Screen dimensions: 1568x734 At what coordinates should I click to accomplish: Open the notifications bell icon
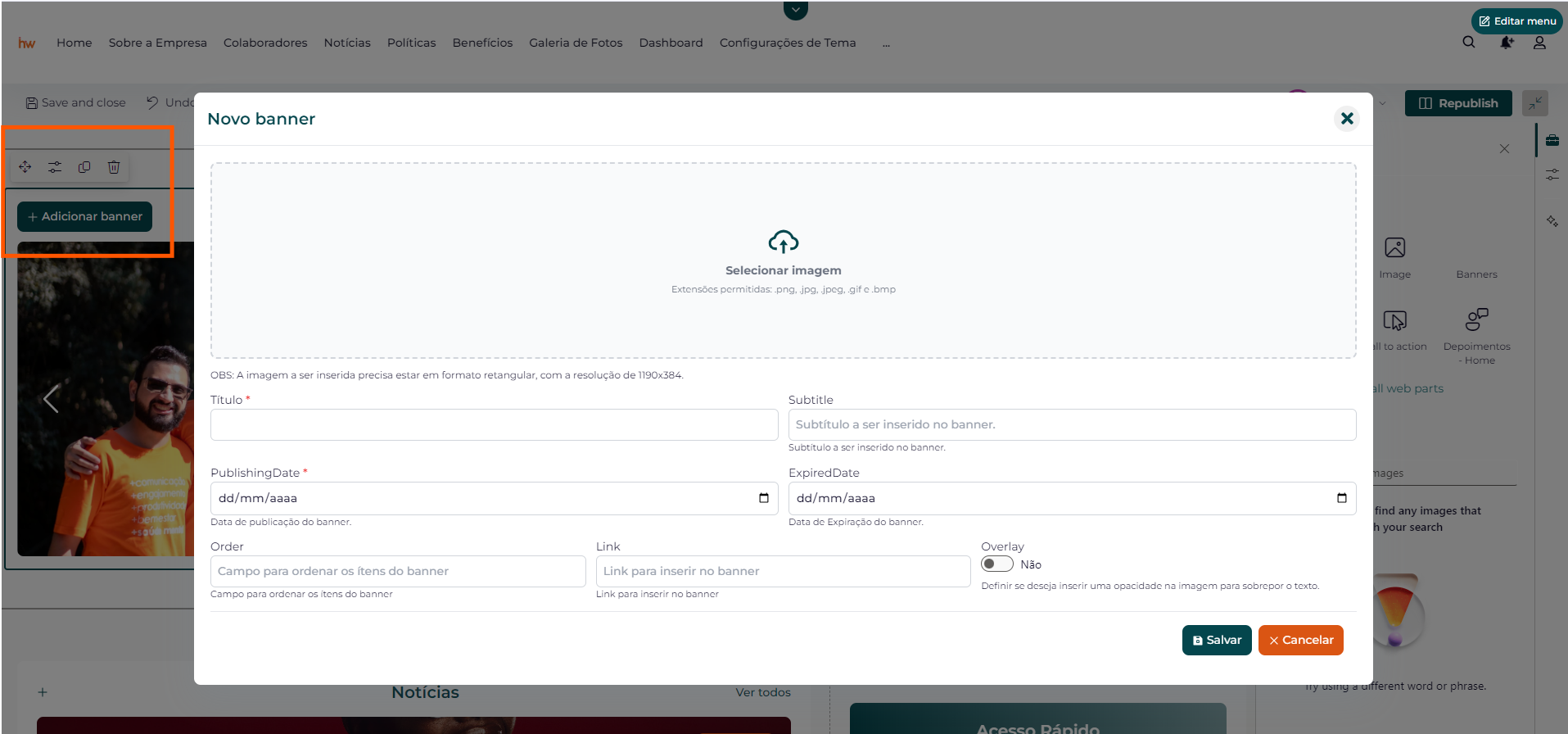(1506, 43)
